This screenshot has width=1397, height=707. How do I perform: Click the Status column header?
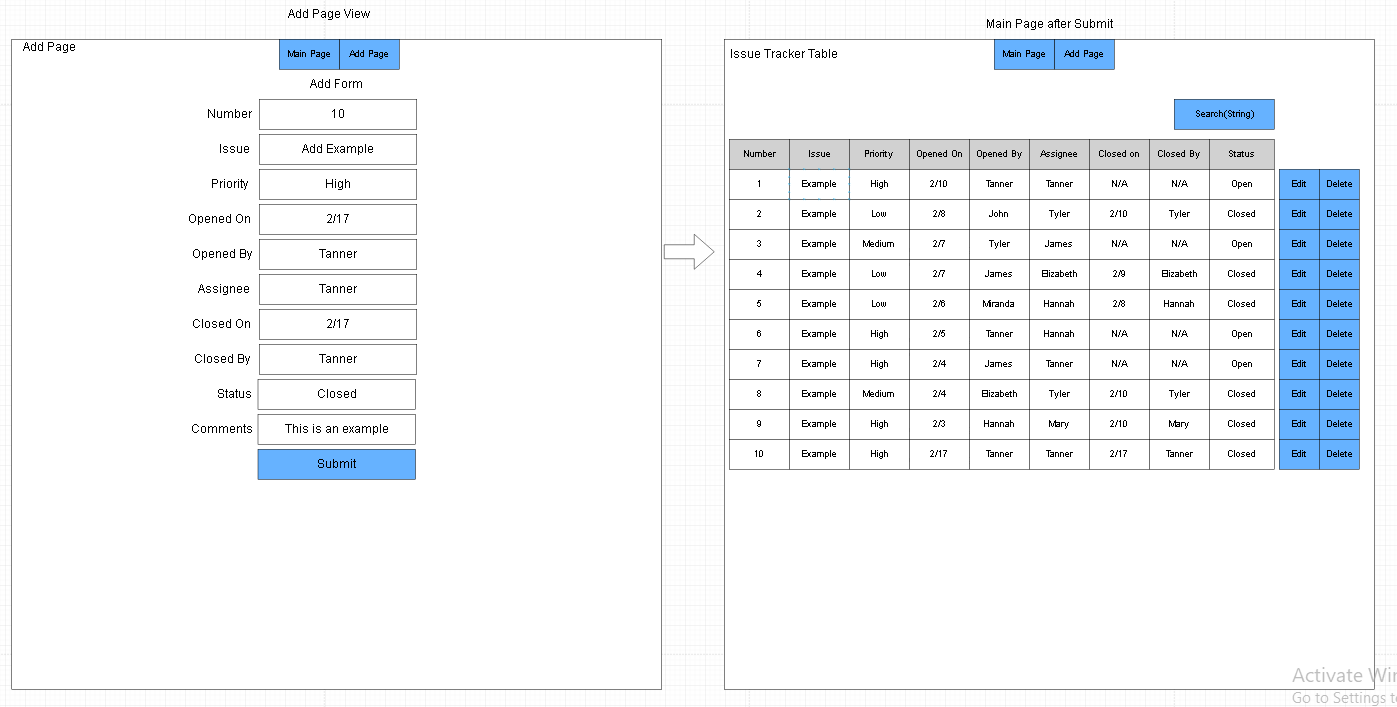[x=1242, y=154]
